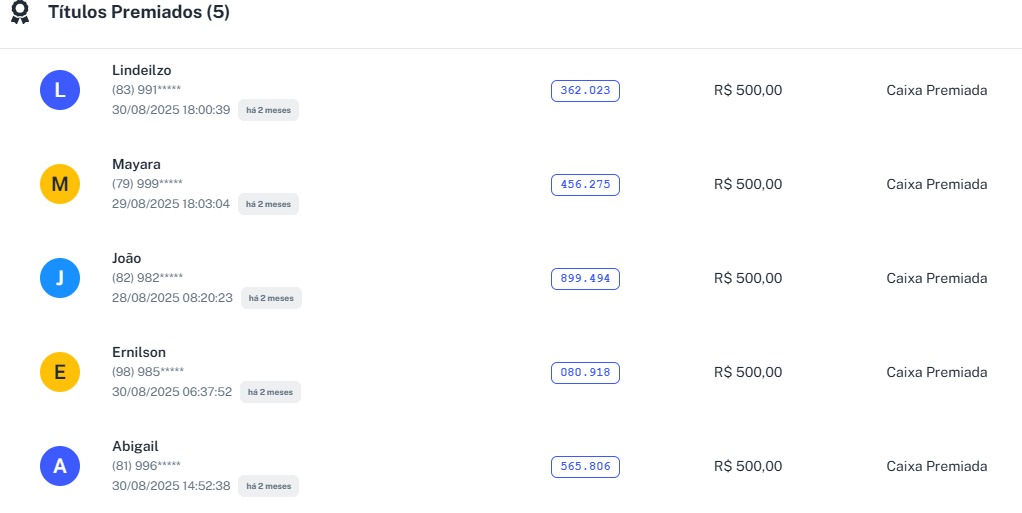Click Mayara's yellow M avatar

coord(60,184)
